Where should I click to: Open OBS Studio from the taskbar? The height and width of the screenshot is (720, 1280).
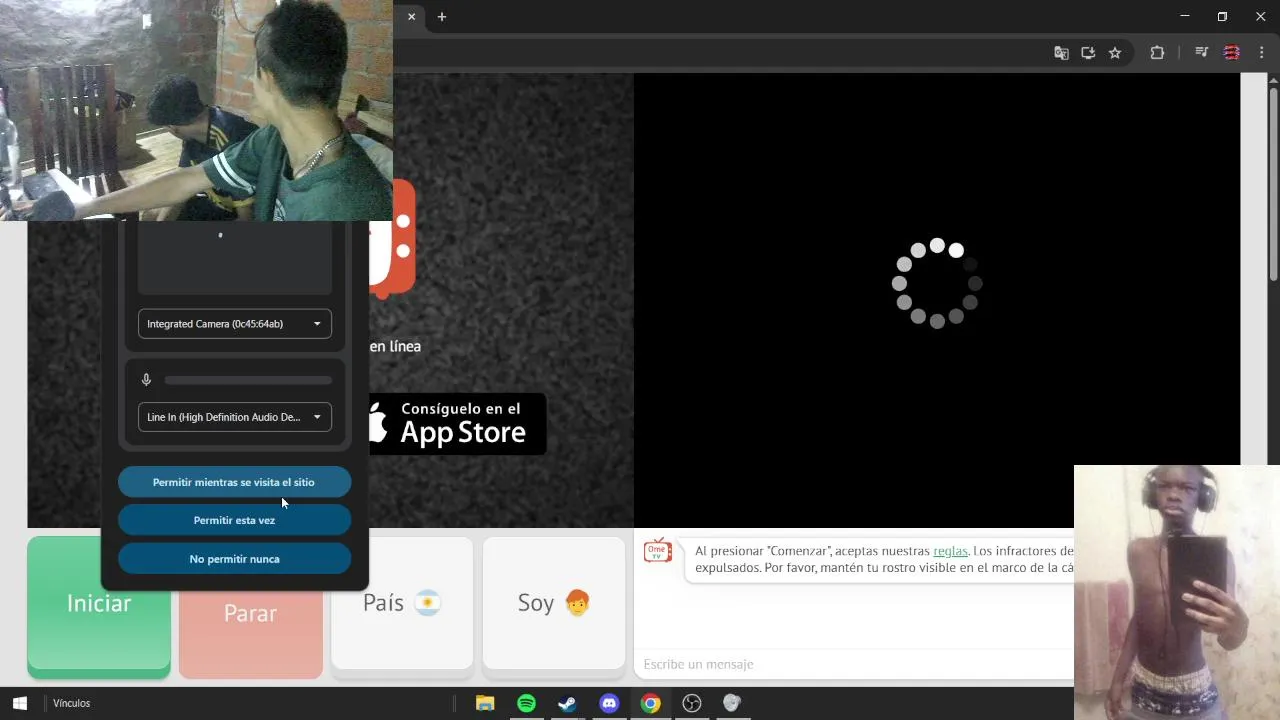pyautogui.click(x=691, y=703)
